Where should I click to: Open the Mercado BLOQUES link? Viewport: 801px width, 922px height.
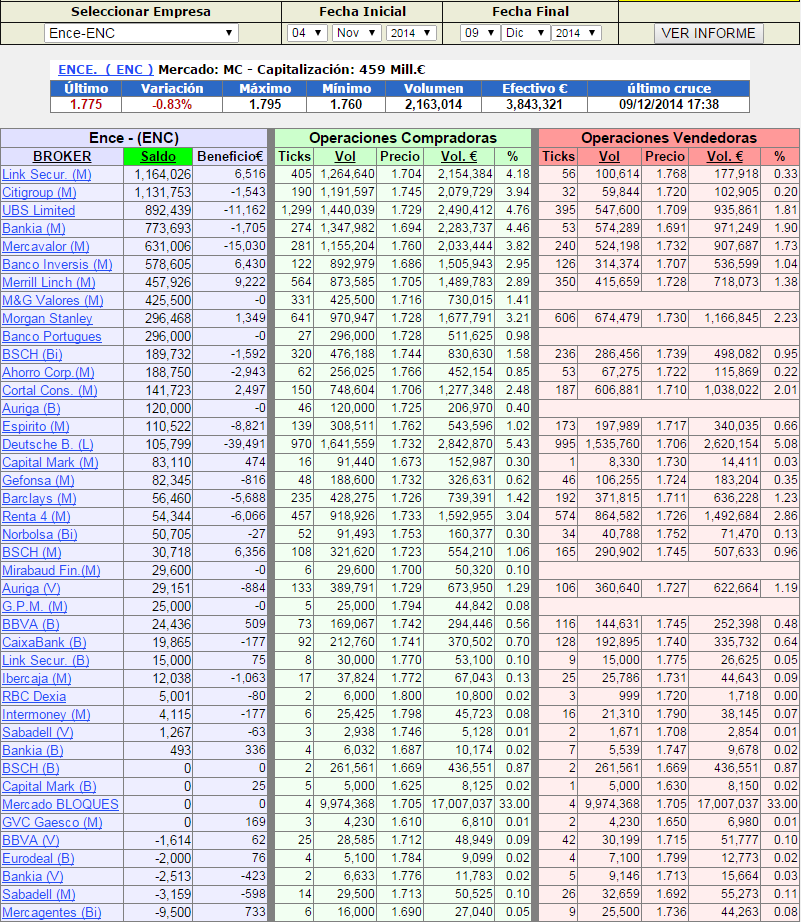point(60,804)
